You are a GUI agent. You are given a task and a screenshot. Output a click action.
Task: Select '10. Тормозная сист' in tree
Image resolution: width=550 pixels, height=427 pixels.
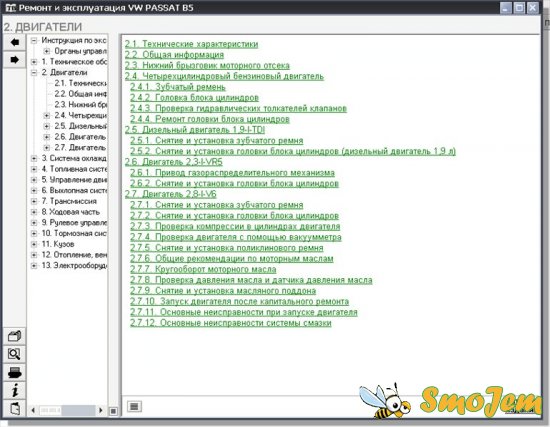pos(74,233)
